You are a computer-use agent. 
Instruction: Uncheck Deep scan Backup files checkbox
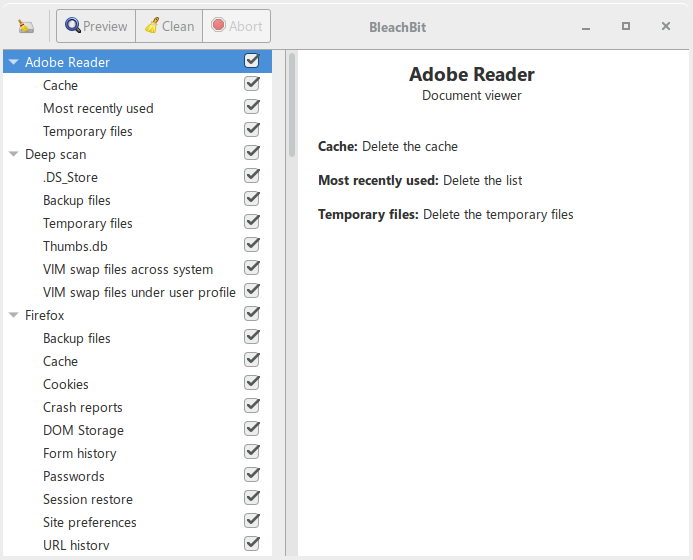(251, 198)
